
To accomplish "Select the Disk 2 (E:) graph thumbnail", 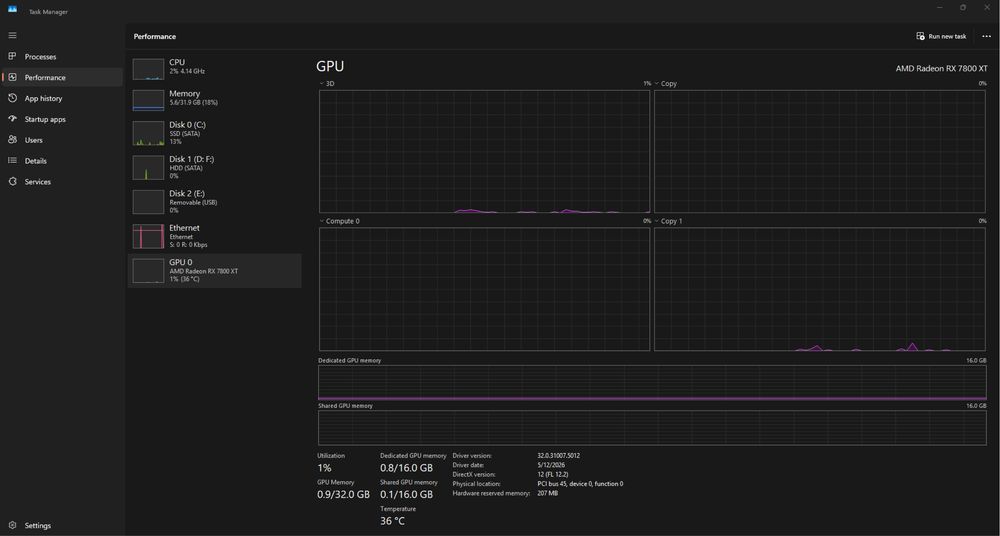I will 148,202.
